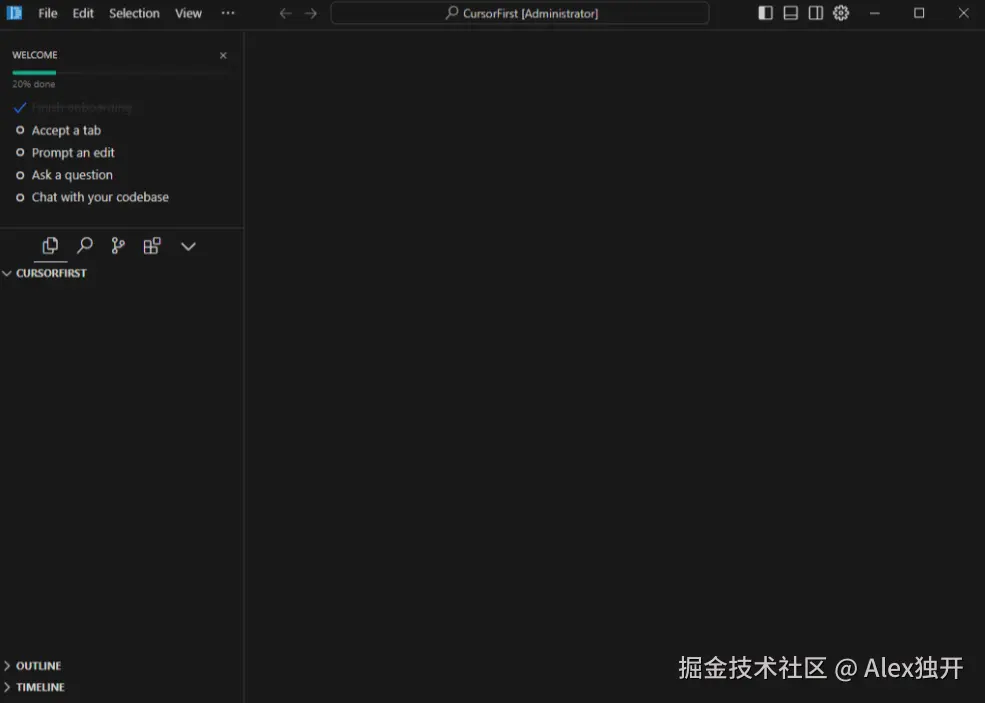The image size is (985, 703).
Task: Click the finished onboarding checkmark item
Action: pos(72,107)
